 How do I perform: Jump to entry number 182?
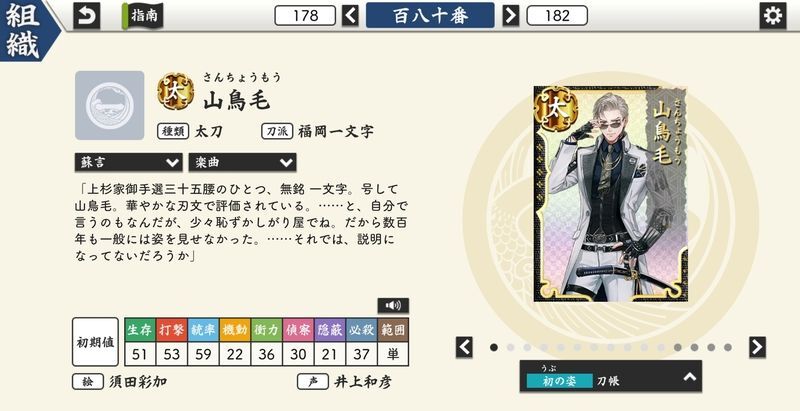(x=557, y=15)
